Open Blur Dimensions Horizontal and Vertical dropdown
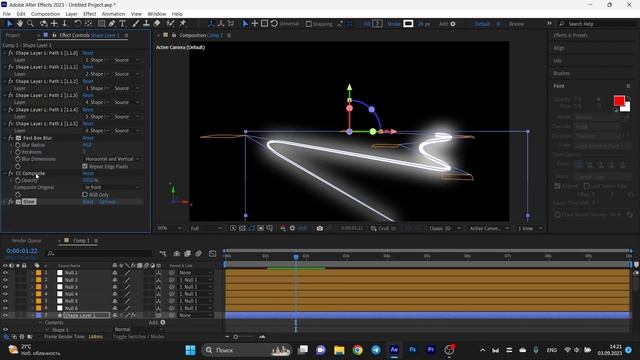The height and width of the screenshot is (360, 640). (x=112, y=159)
